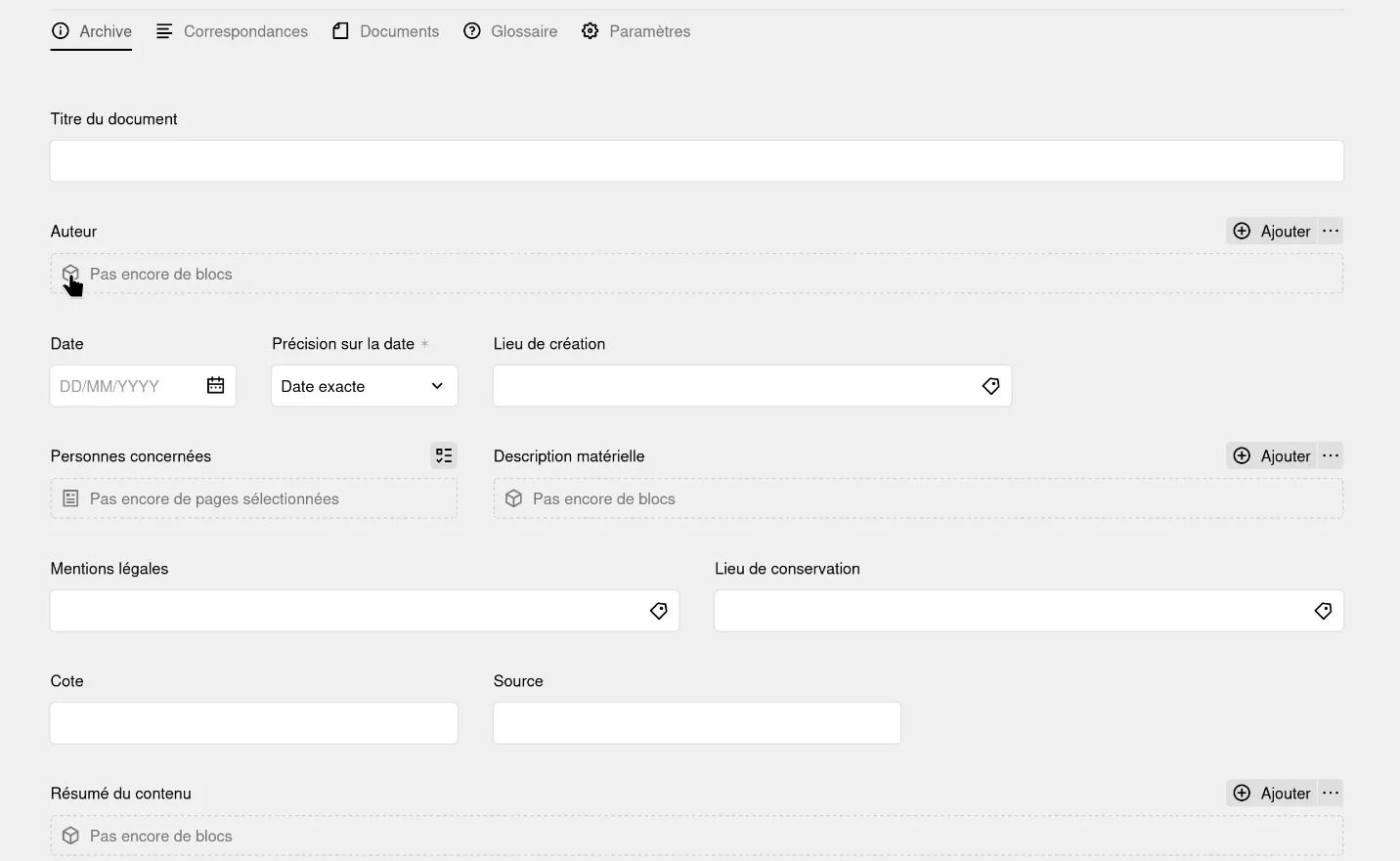
Task: Open the page selector icon next to Personnes concernées
Action: click(444, 455)
